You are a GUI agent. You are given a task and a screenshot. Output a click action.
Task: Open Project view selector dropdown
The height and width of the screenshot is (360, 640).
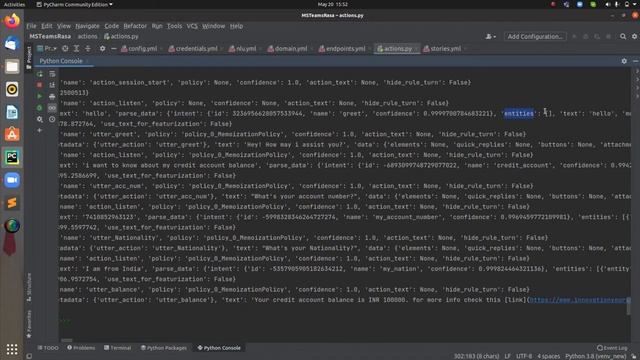point(47,49)
